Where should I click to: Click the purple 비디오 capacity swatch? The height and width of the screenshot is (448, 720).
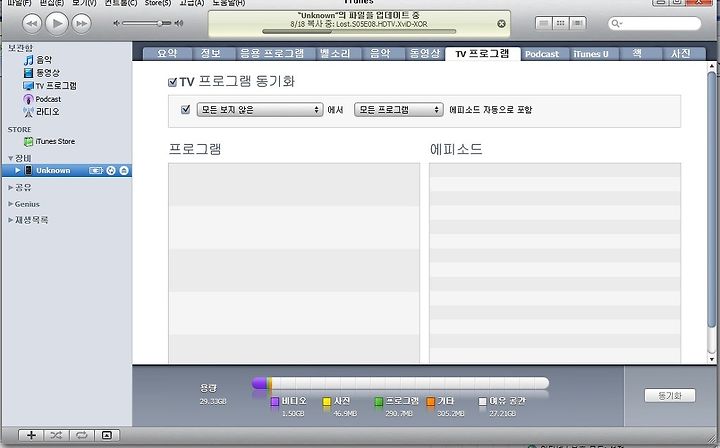tap(275, 402)
